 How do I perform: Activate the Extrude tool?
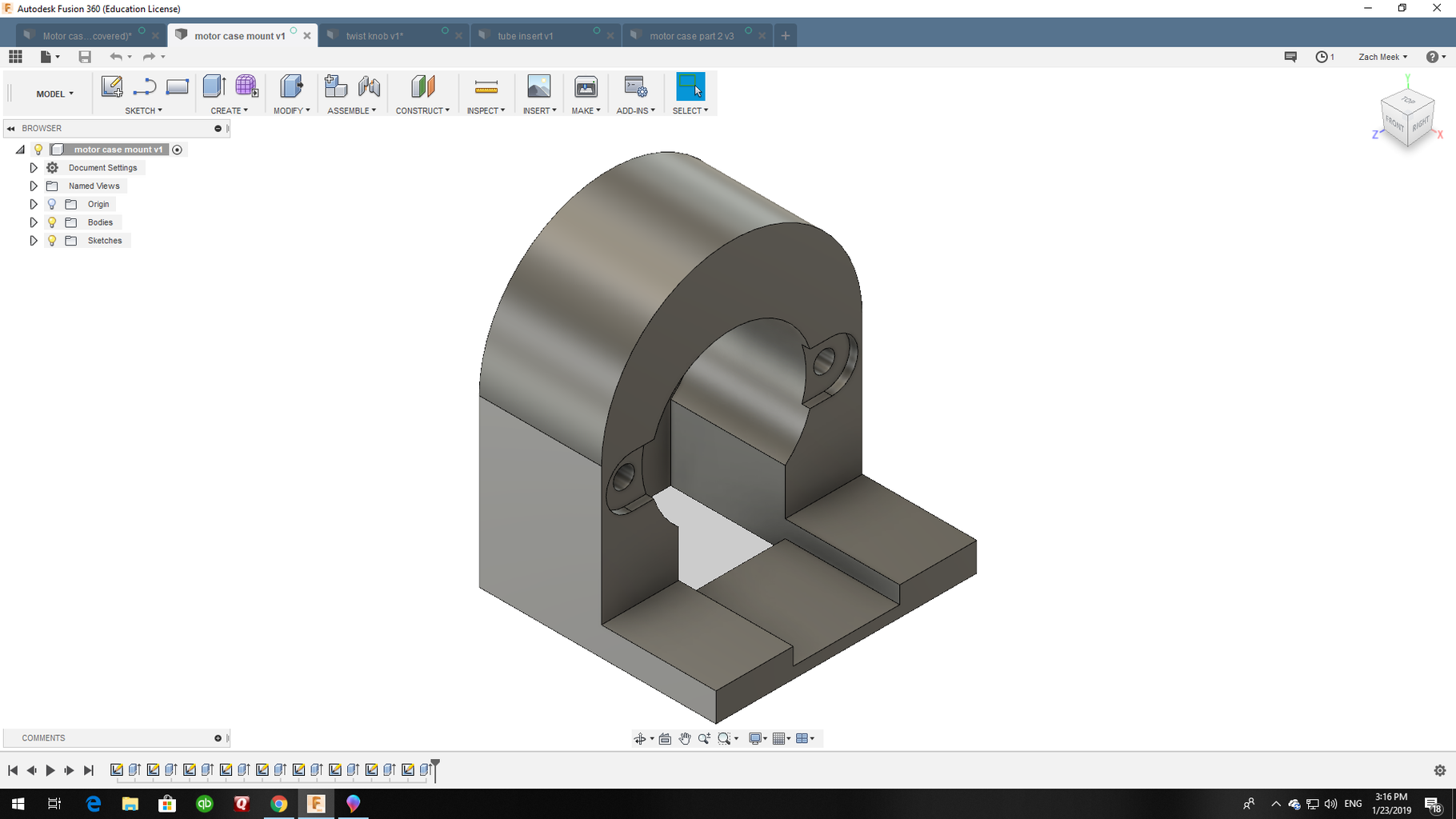tap(214, 86)
